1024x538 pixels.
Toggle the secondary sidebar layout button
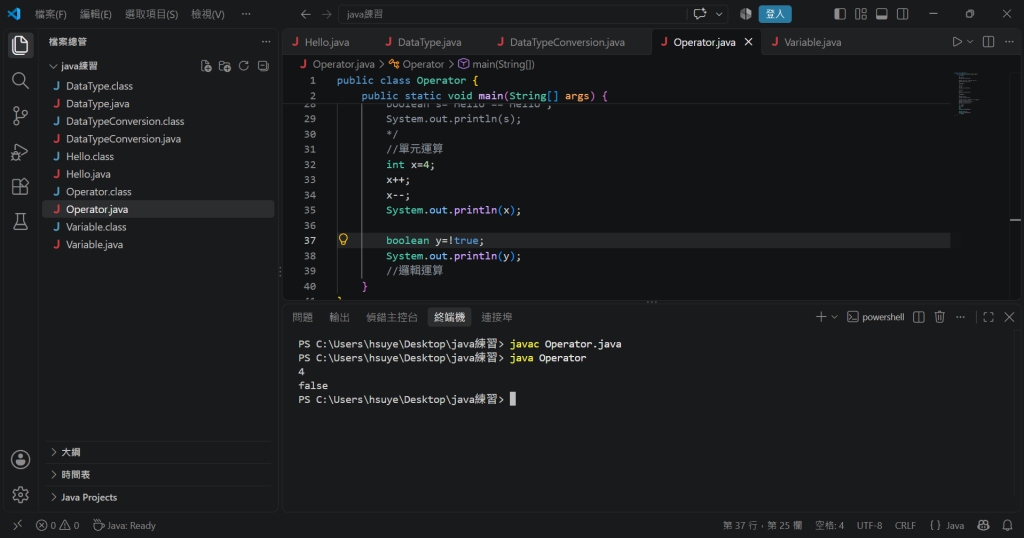pos(903,14)
